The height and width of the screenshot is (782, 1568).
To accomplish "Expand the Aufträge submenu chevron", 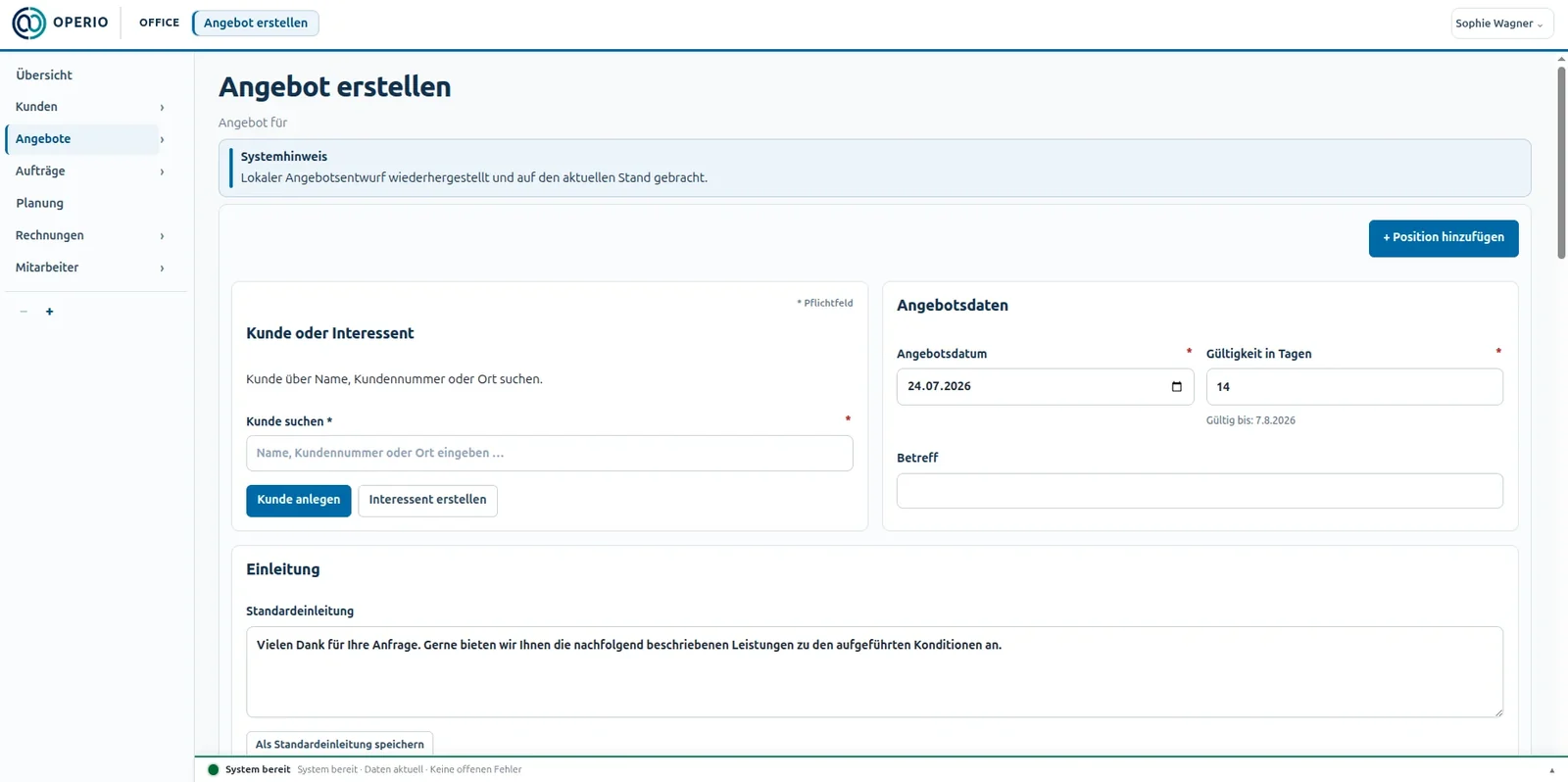I will 162,171.
